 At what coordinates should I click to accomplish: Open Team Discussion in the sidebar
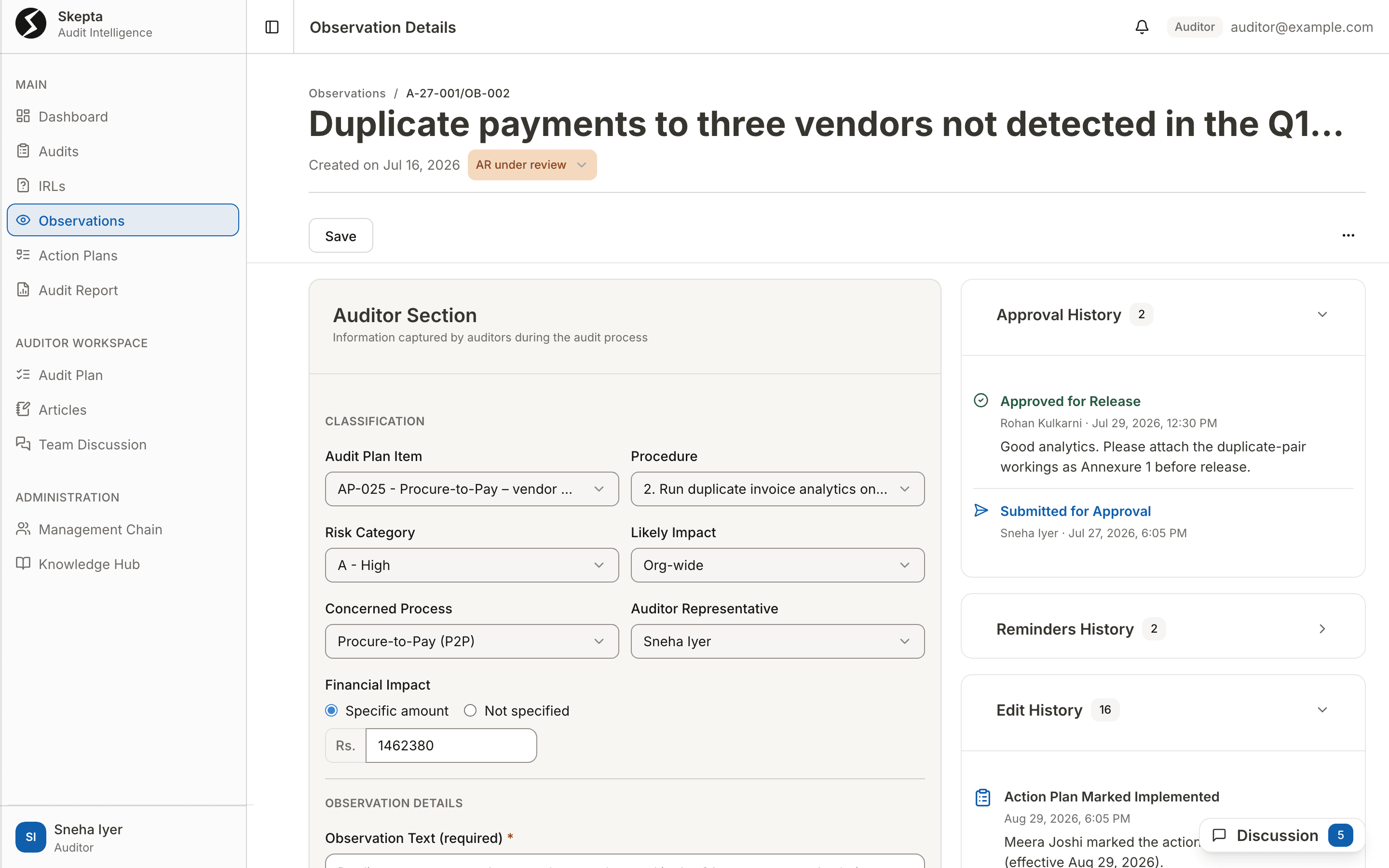click(123, 444)
